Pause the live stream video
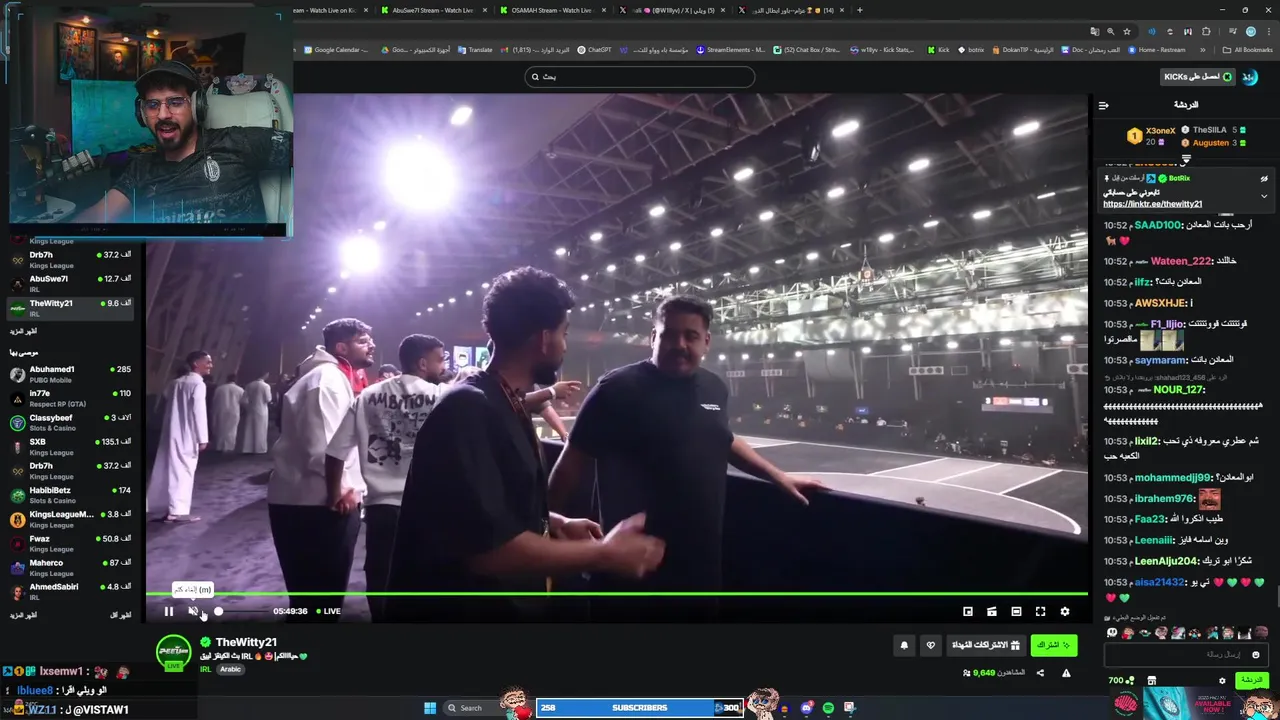1280x720 pixels. (169, 611)
